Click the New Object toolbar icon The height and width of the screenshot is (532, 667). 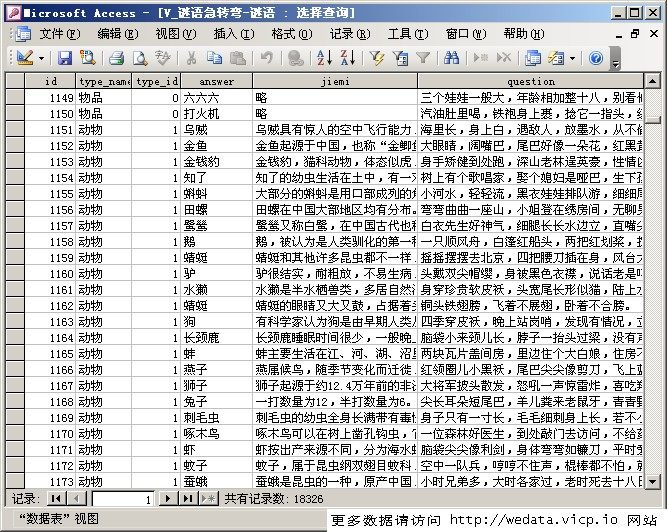pyautogui.click(x=556, y=58)
